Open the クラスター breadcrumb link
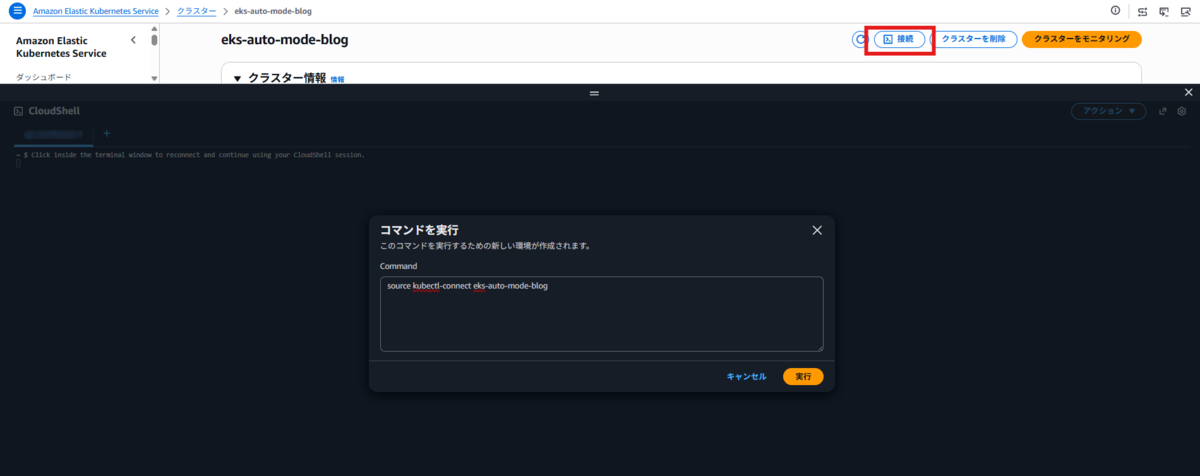The width and height of the screenshot is (1200, 476). [198, 10]
